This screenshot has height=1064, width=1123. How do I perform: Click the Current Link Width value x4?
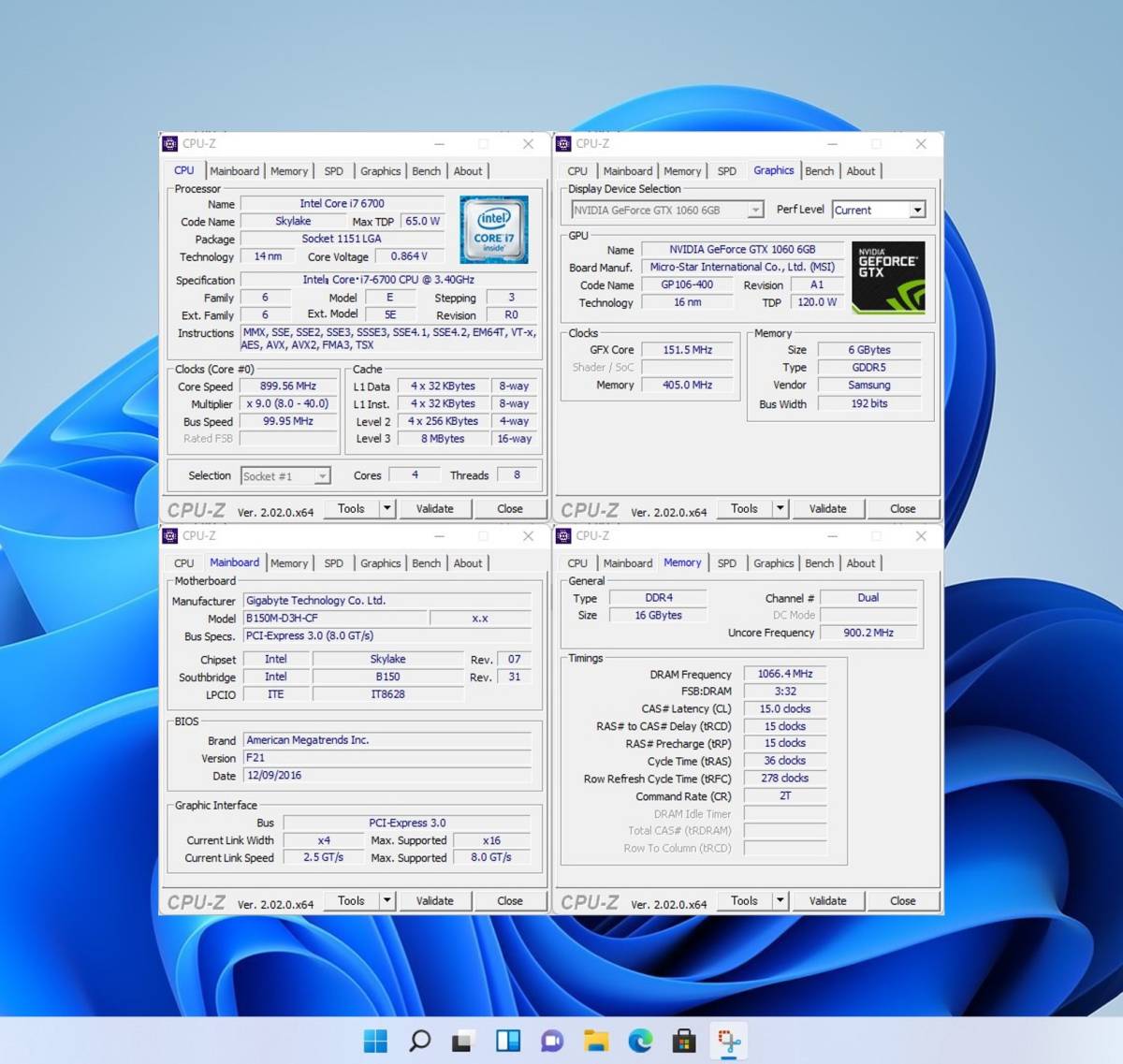324,840
